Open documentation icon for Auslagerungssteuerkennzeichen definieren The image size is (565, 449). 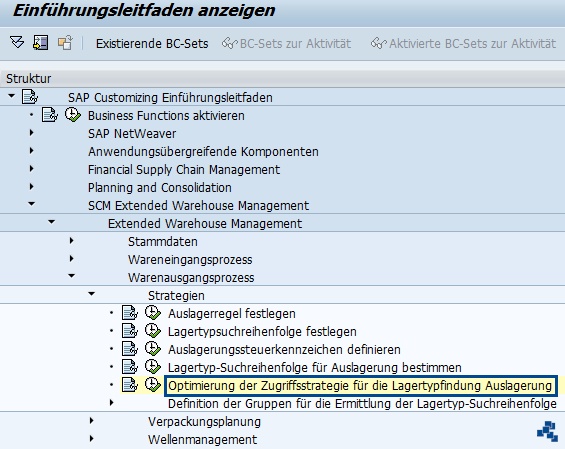130,349
